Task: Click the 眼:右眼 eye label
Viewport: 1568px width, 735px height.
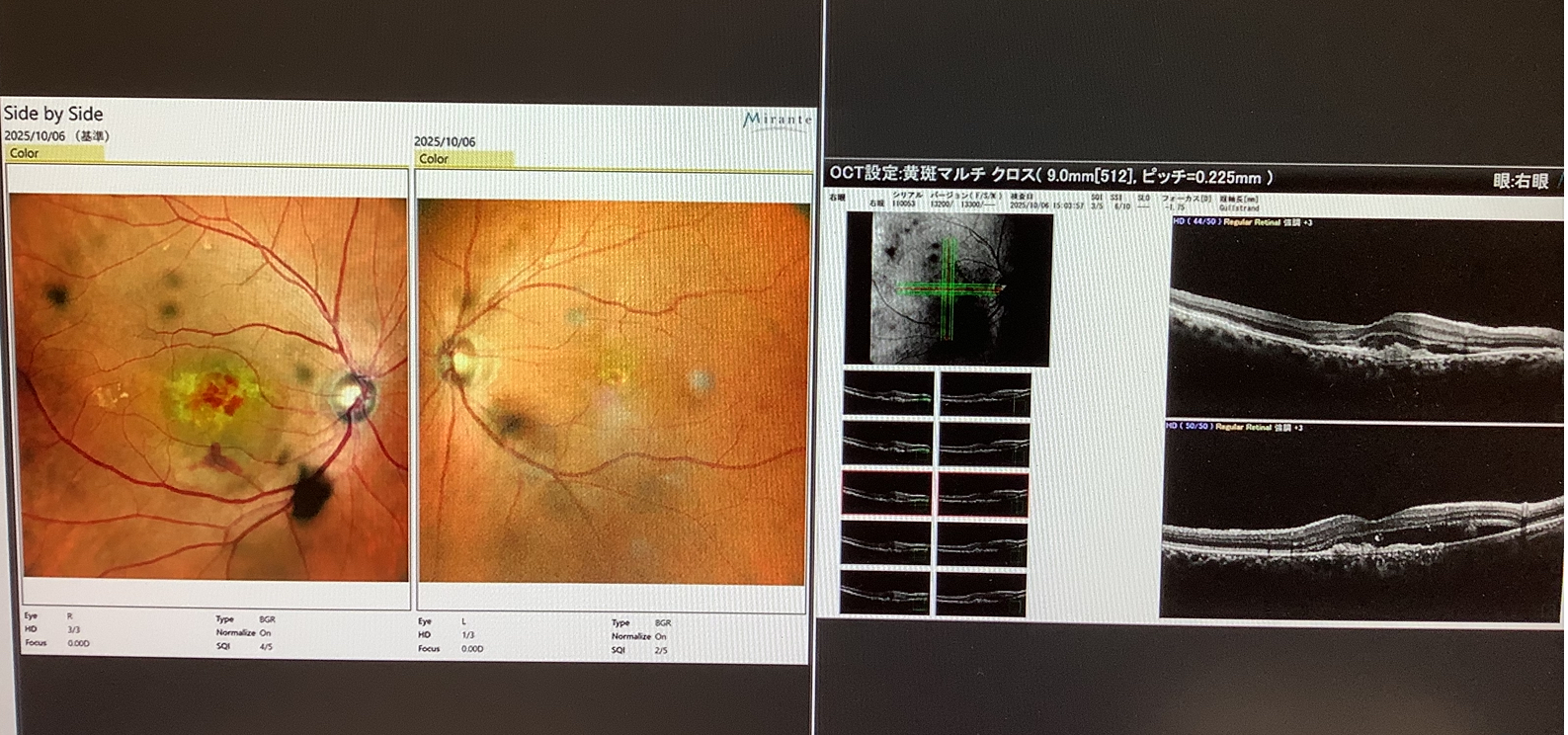Action: pyautogui.click(x=1520, y=181)
